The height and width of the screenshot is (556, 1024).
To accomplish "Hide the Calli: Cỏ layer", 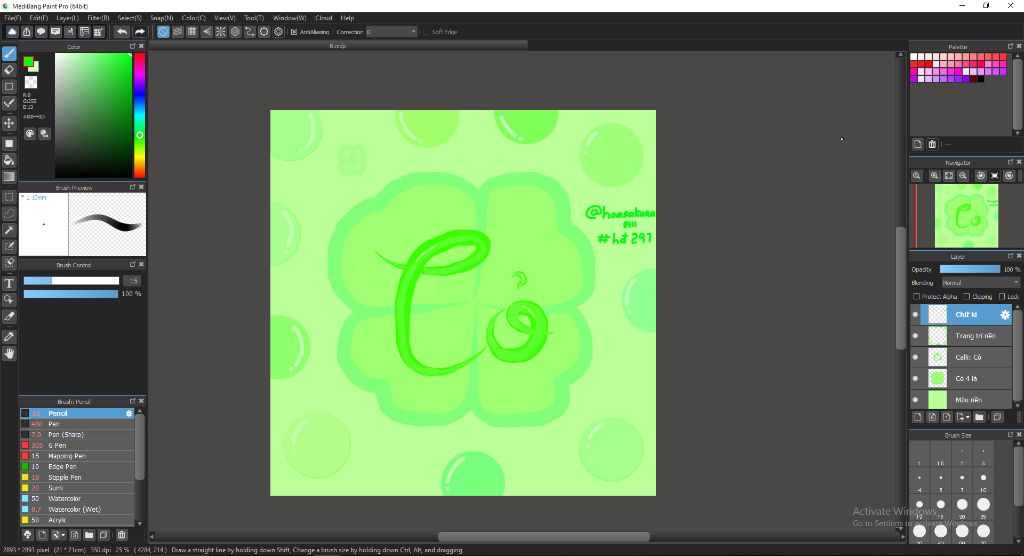I will click(x=915, y=357).
